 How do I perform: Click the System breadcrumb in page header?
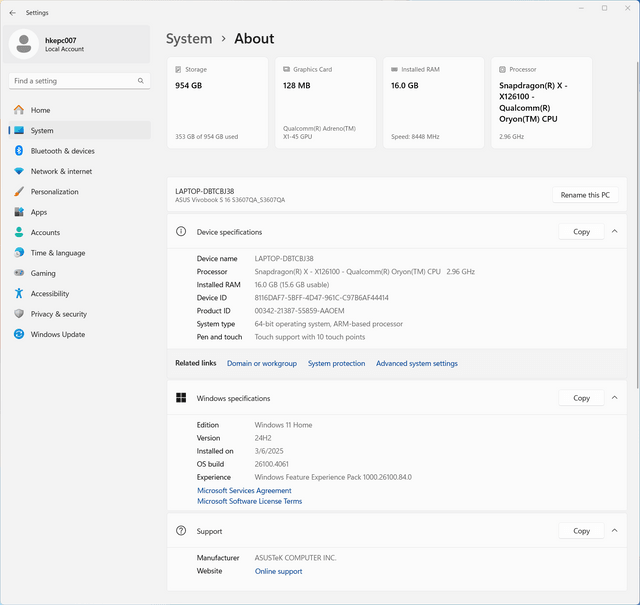(x=189, y=39)
